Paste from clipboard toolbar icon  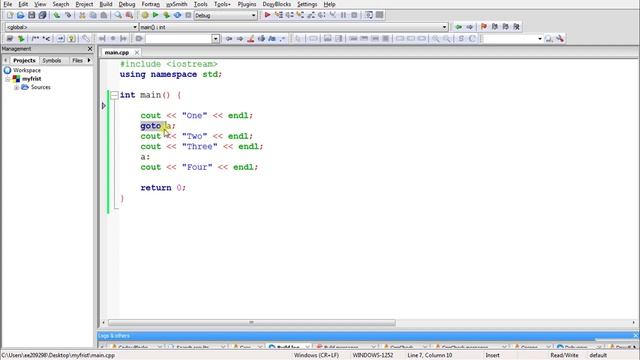104,15
